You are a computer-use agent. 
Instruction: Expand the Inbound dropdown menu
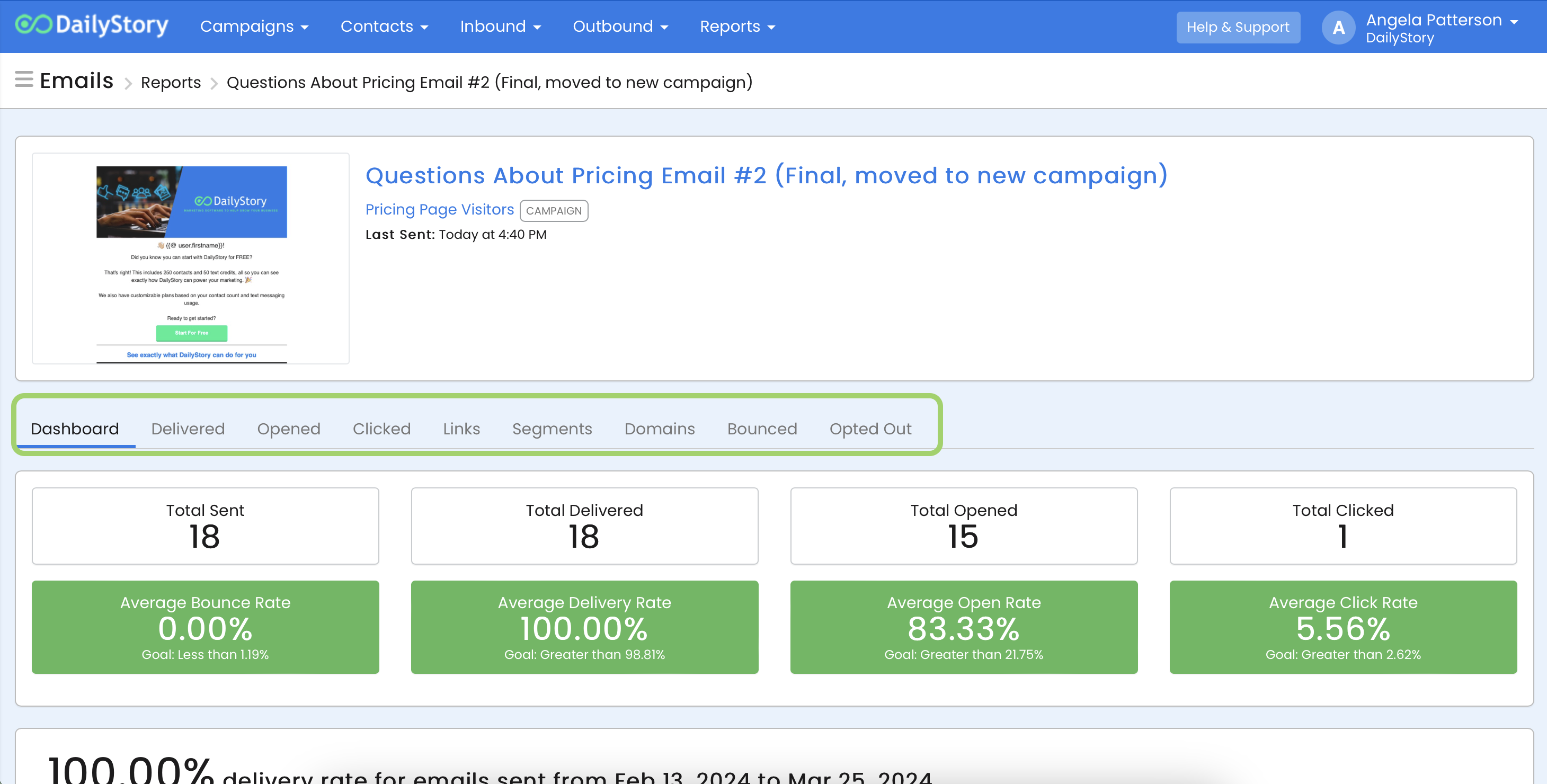coord(500,26)
